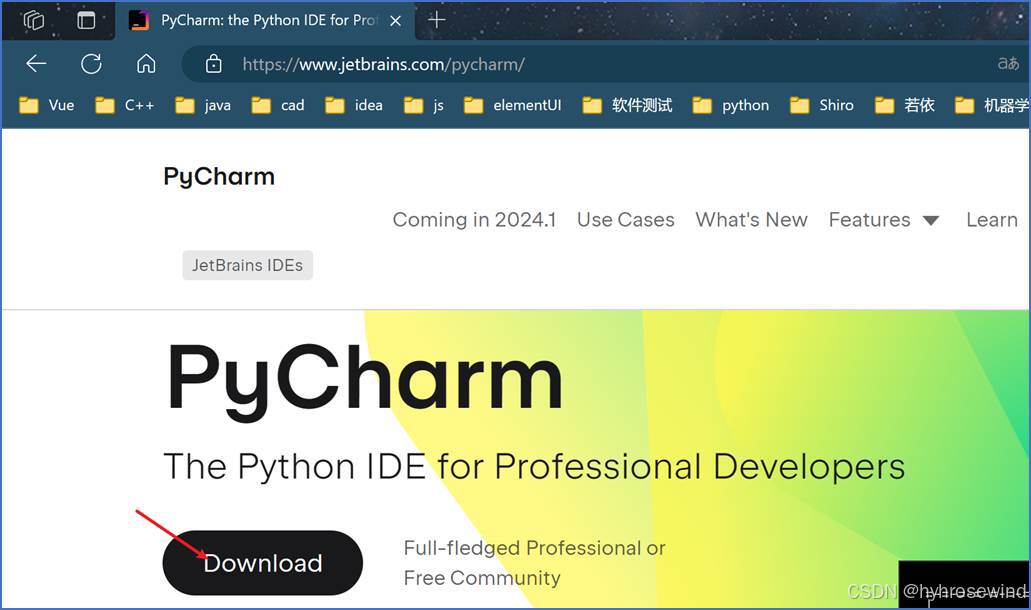Screen dimensions: 1031x610
Task: Toggle the vertical tabs icon
Action: 86,20
